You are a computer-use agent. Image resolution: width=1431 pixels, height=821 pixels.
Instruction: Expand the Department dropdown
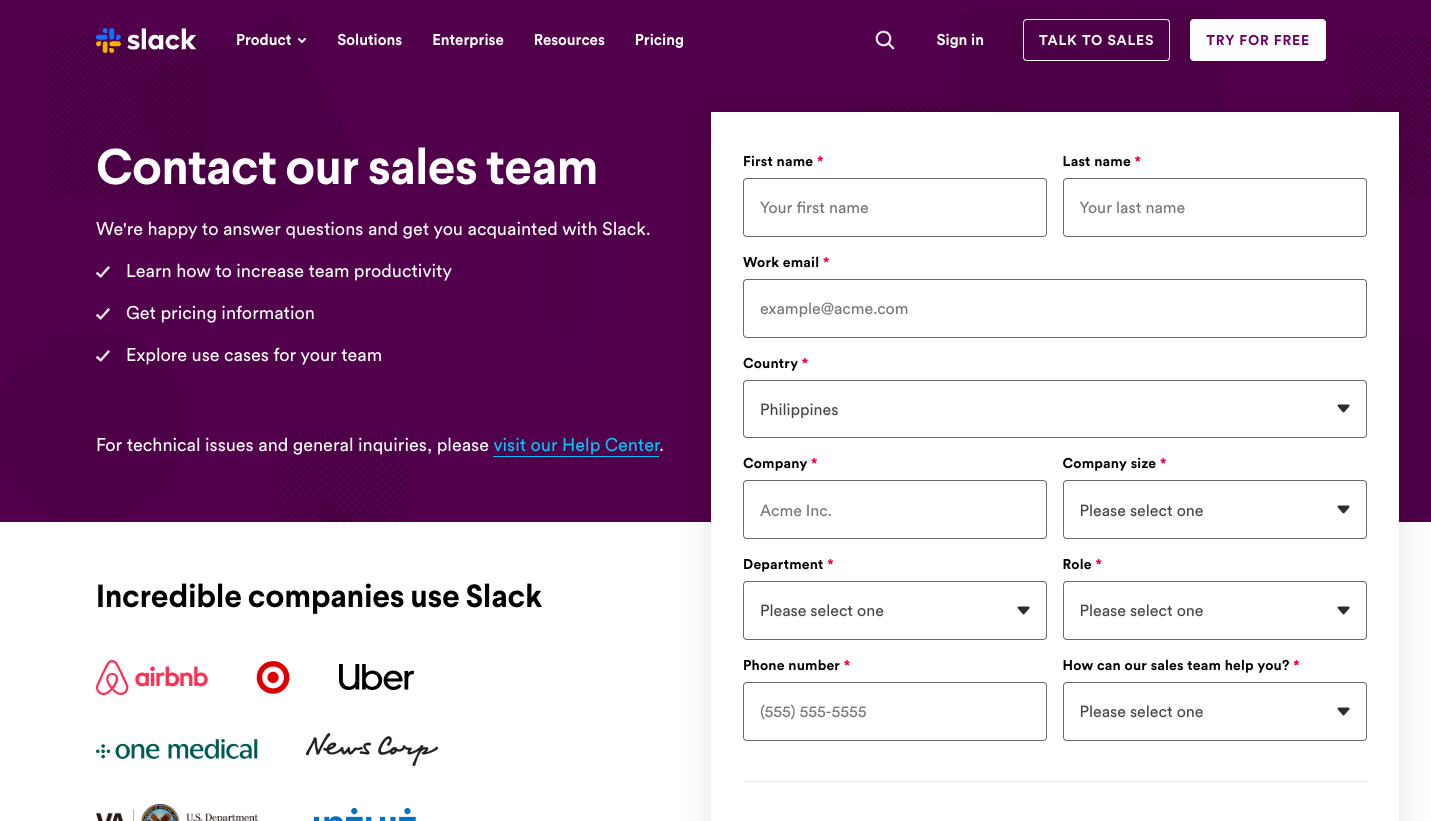[894, 611]
